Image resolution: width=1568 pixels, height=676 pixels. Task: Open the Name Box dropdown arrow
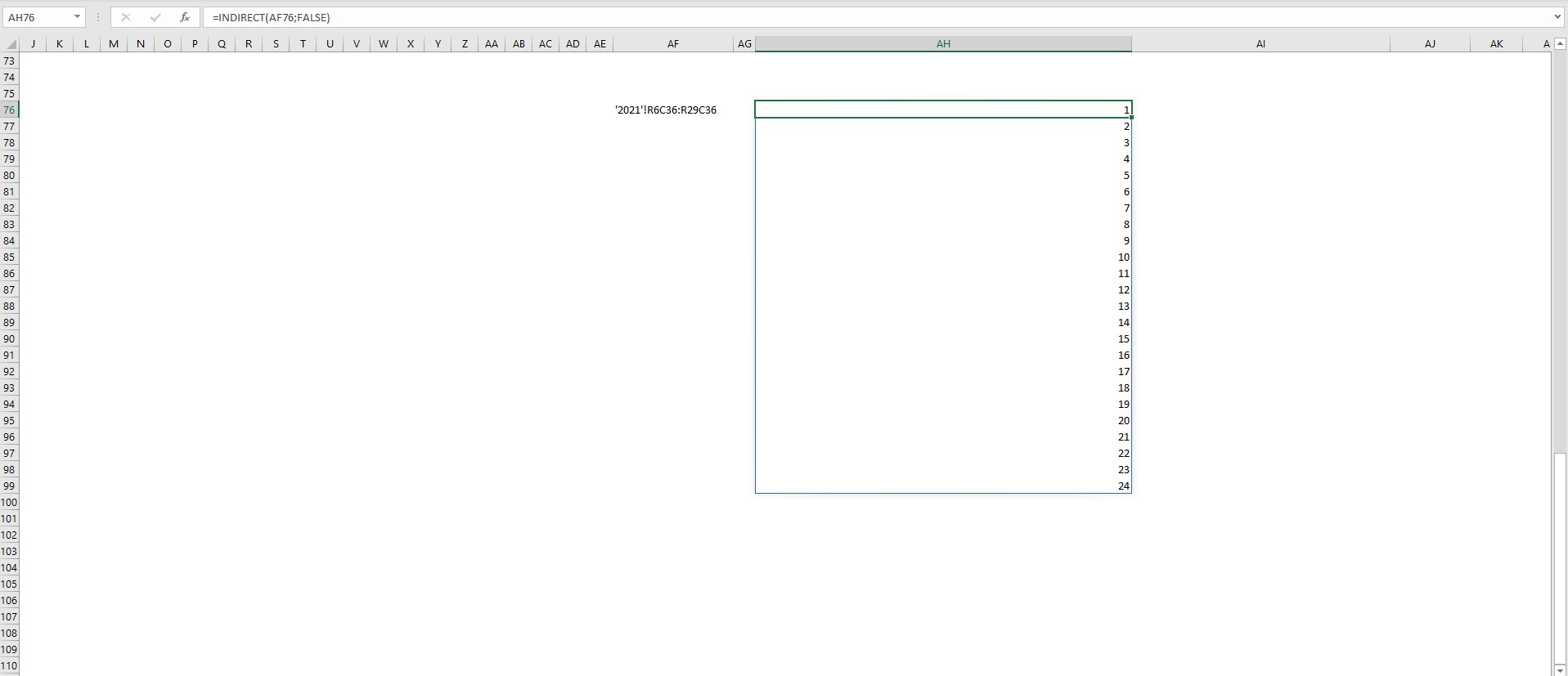tap(77, 17)
